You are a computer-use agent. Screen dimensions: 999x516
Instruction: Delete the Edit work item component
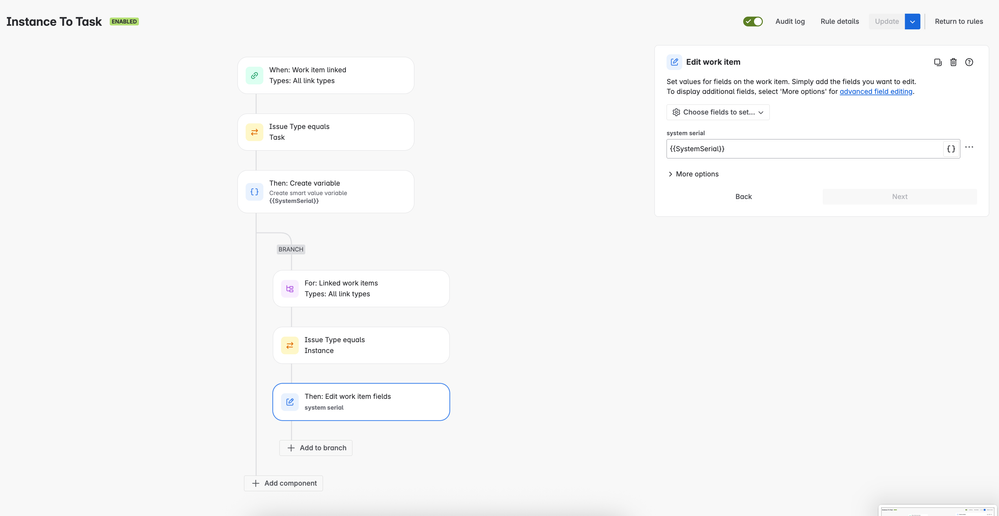[953, 62]
